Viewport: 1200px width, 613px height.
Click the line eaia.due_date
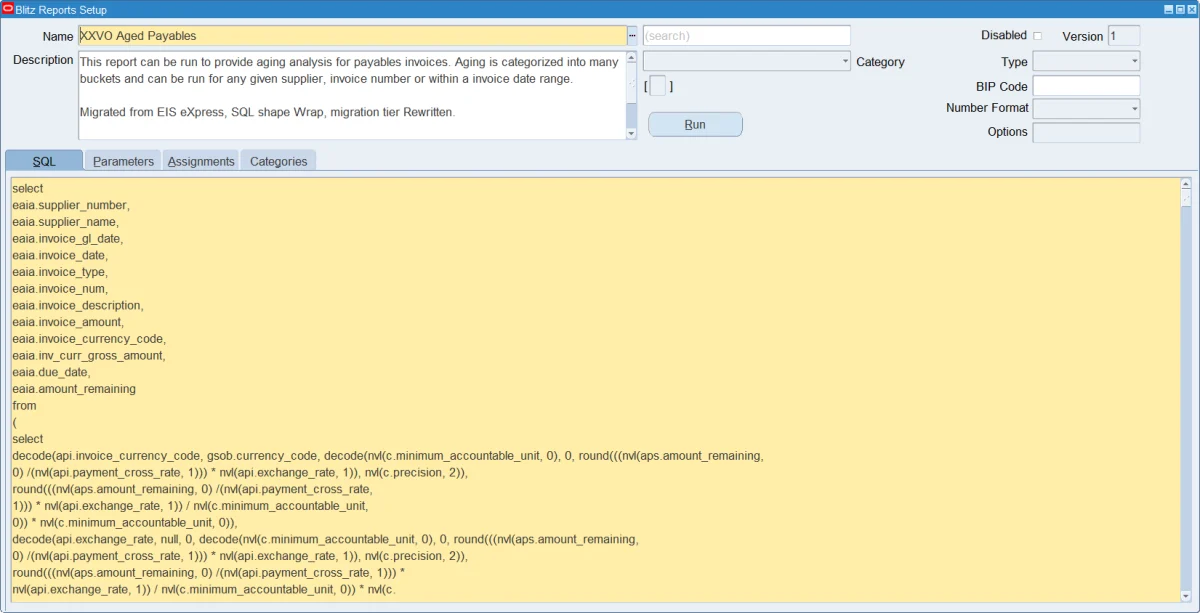[51, 372]
